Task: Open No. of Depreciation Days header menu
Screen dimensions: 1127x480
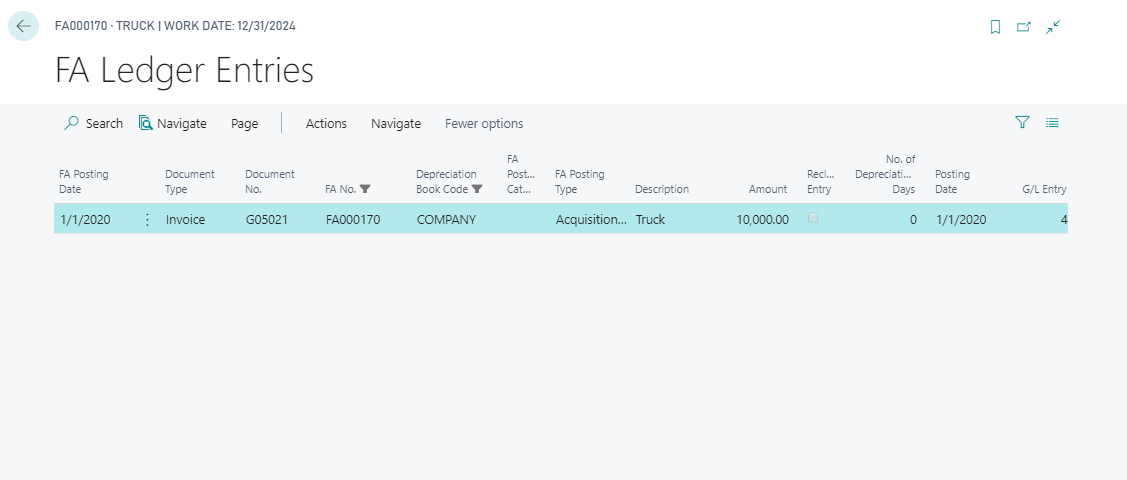Action: coord(885,174)
